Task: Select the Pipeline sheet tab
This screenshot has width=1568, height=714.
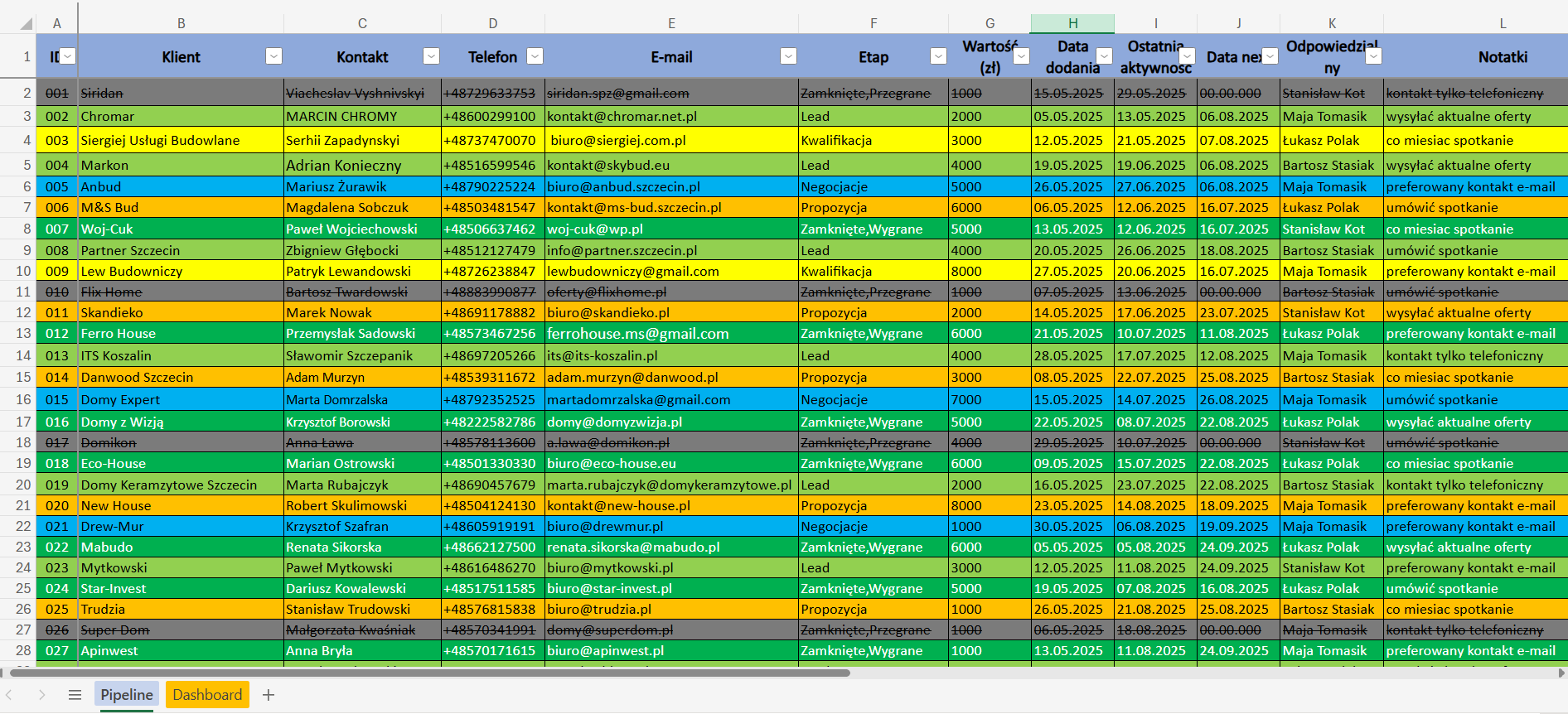Action: tap(127, 695)
